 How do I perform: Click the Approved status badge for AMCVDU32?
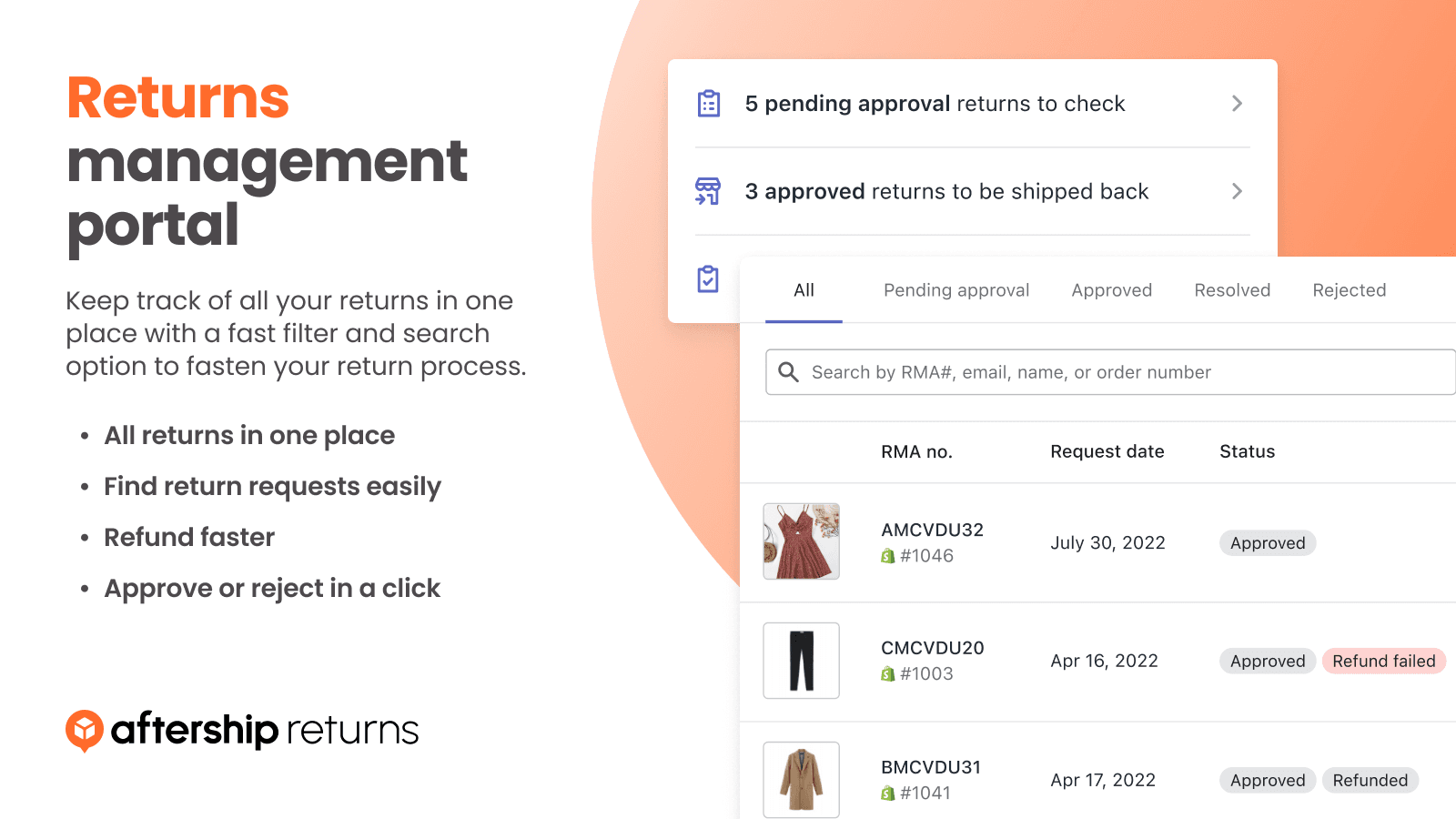click(1268, 542)
